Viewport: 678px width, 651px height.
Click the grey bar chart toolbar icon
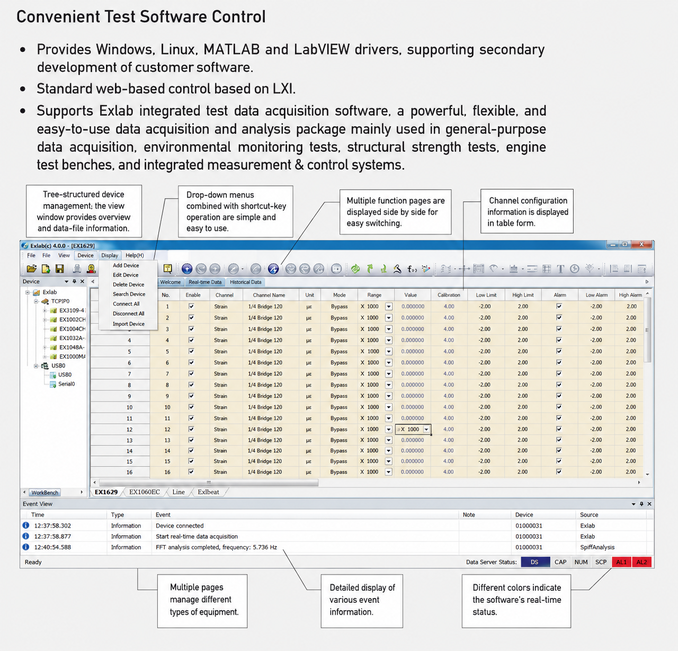pos(513,269)
